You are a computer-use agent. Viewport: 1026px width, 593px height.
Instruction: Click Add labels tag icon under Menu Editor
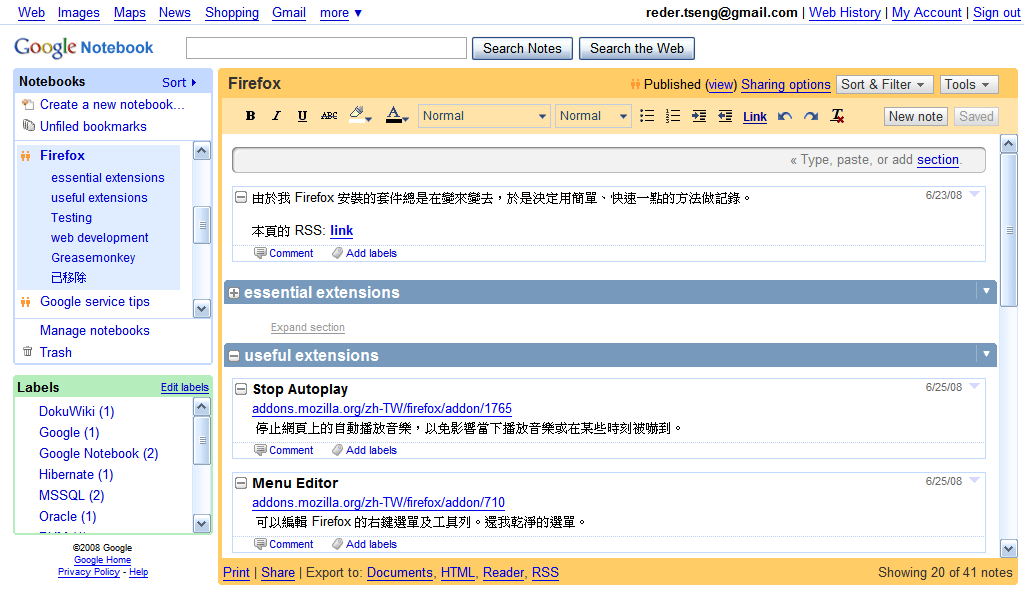[x=337, y=543]
